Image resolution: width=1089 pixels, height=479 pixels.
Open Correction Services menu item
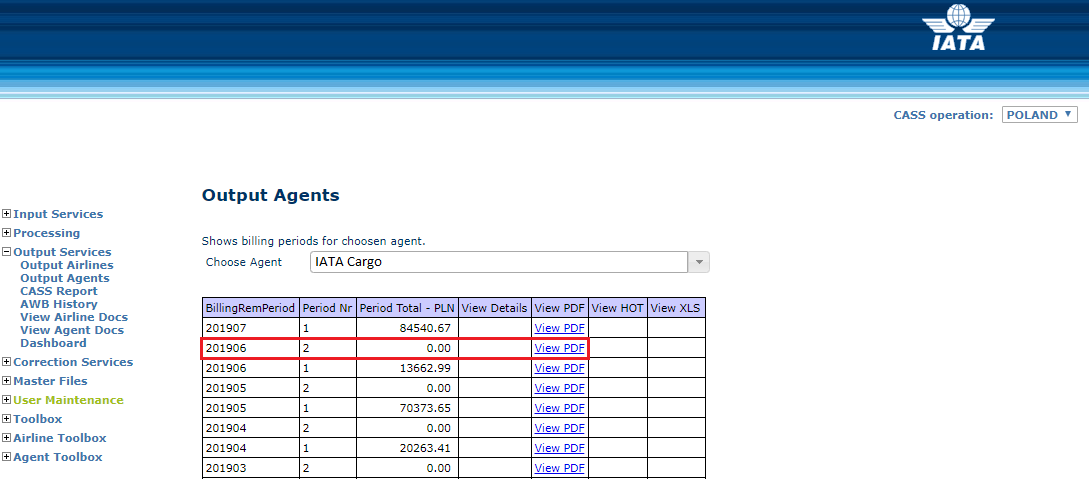[73, 362]
